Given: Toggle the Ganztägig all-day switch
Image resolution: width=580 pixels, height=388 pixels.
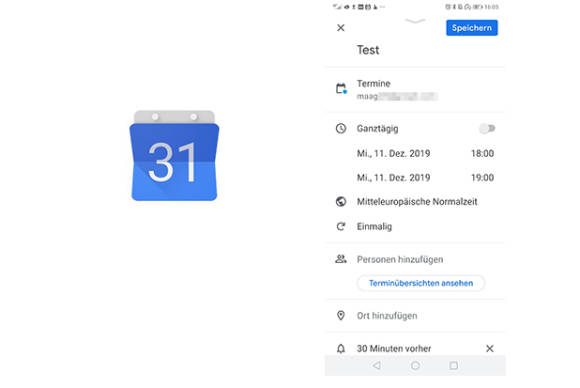Looking at the screenshot, I should pyautogui.click(x=487, y=128).
